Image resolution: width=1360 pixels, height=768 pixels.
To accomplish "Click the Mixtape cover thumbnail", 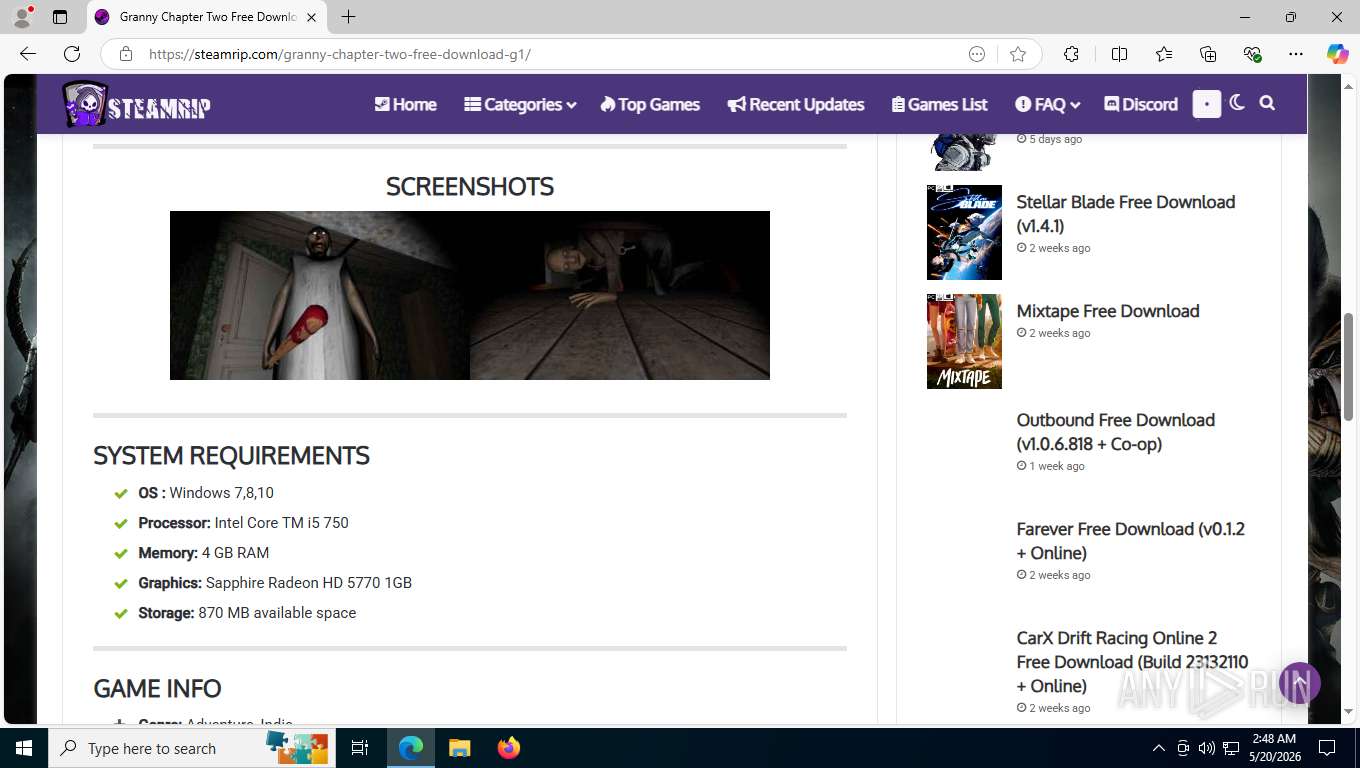I will [x=964, y=341].
